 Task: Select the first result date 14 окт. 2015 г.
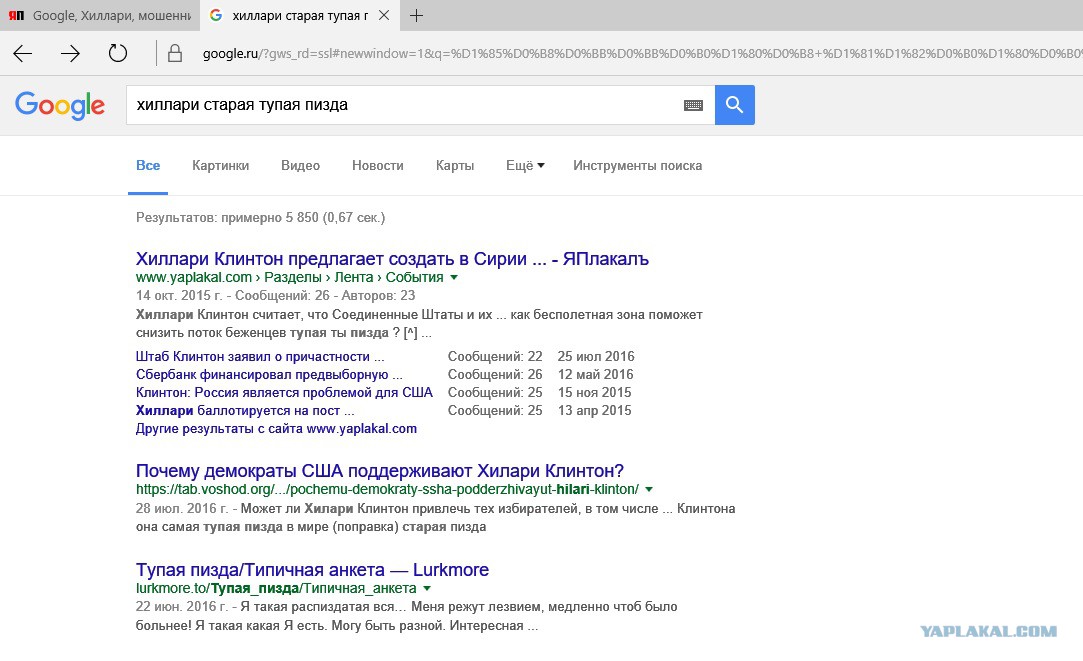pyautogui.click(x=179, y=296)
